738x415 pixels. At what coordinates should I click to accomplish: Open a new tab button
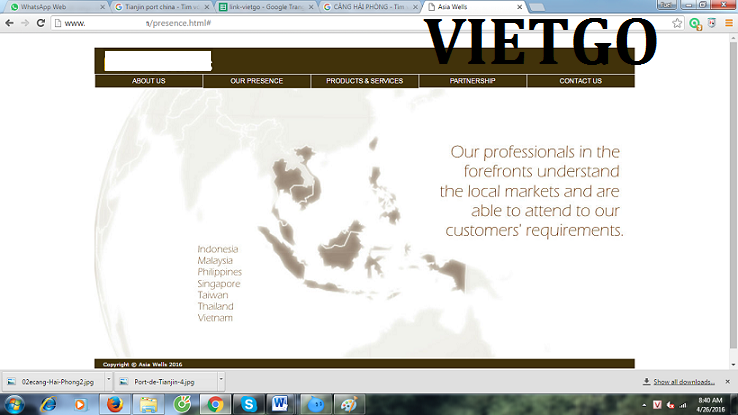click(x=537, y=8)
